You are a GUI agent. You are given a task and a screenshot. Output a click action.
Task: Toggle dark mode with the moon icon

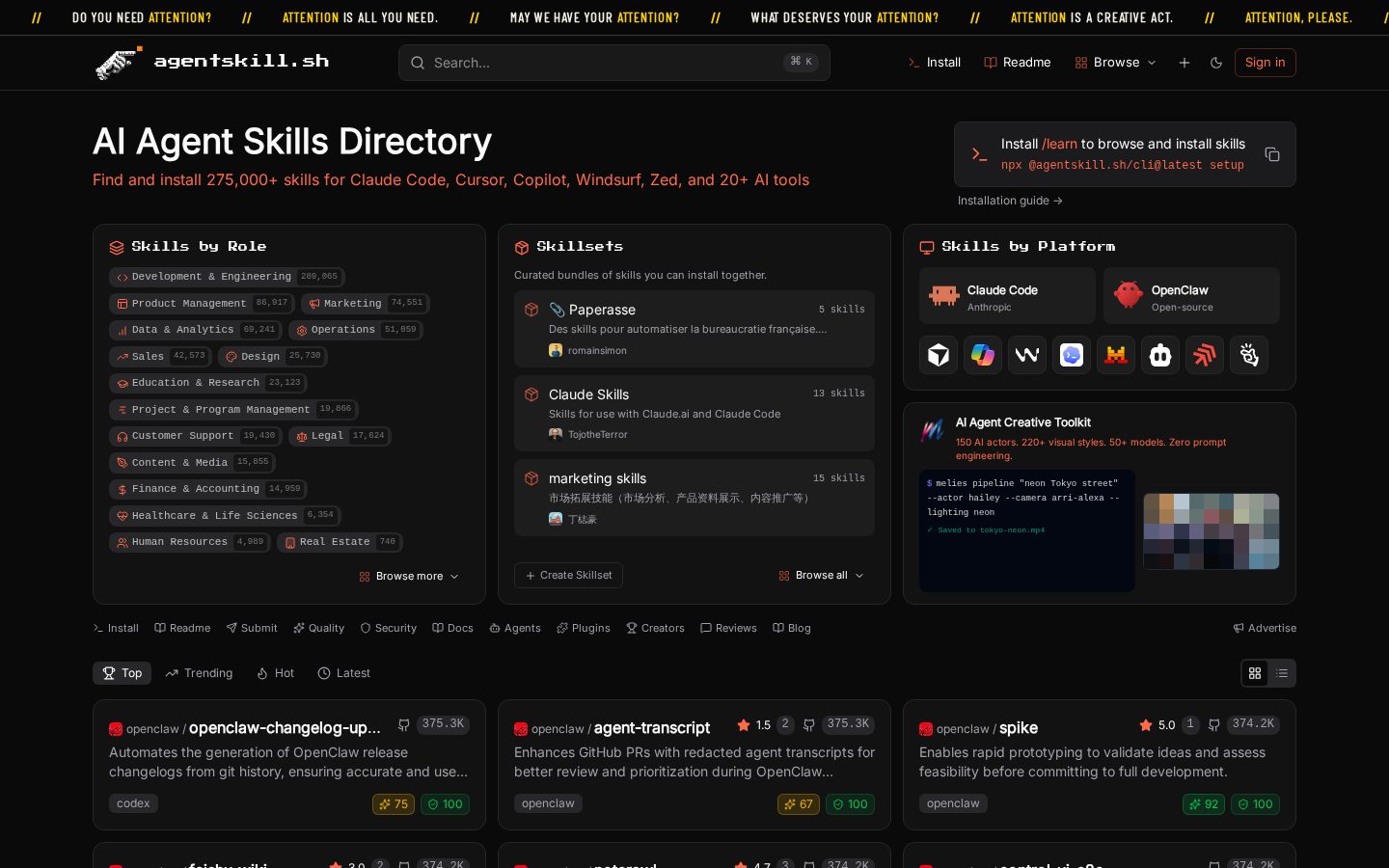(x=1216, y=63)
